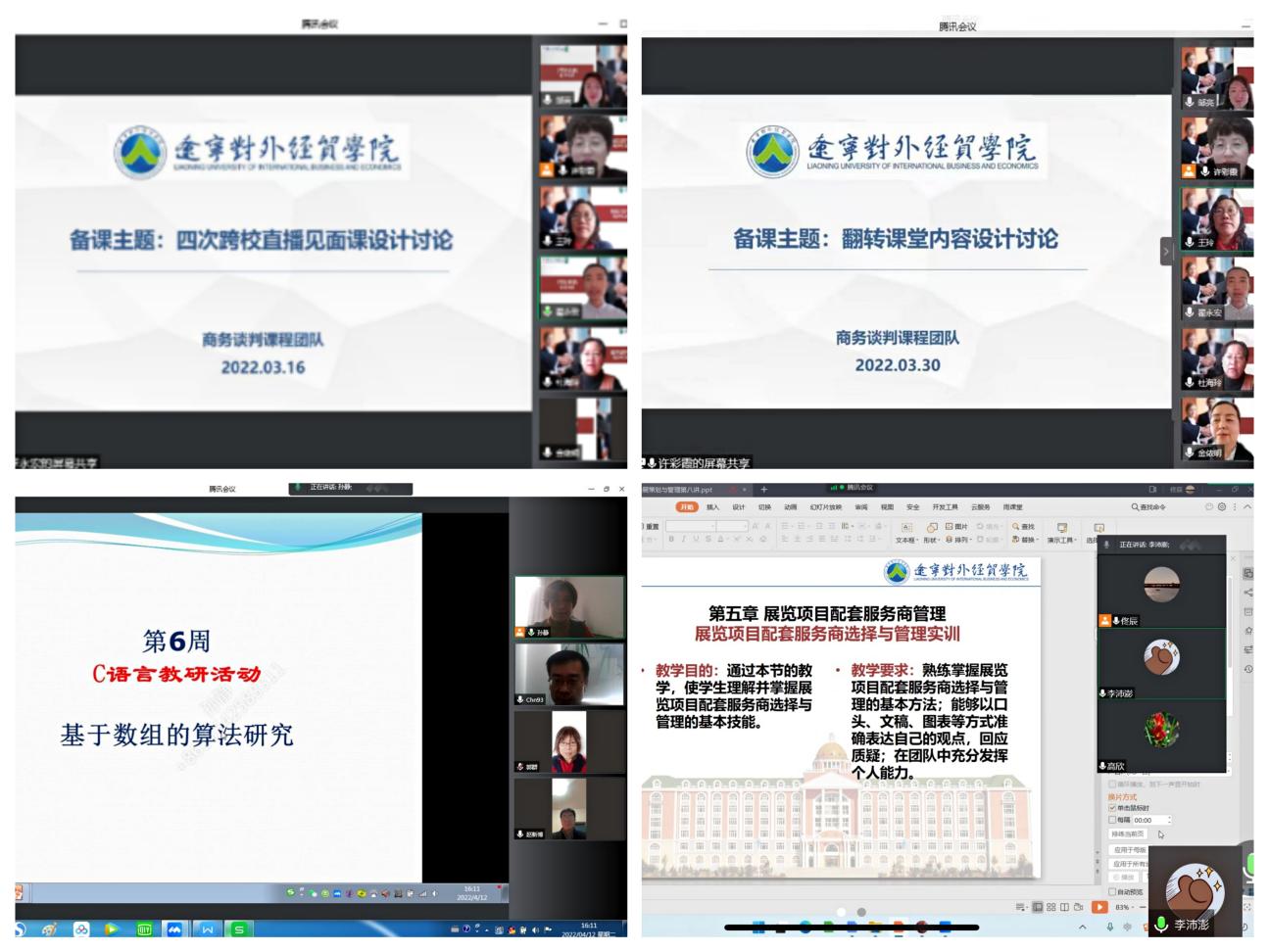Viewport: 1269px width, 952px height.
Task: Open Tencent Meeting icon in Windows 7 taskbar
Action: tap(174, 928)
